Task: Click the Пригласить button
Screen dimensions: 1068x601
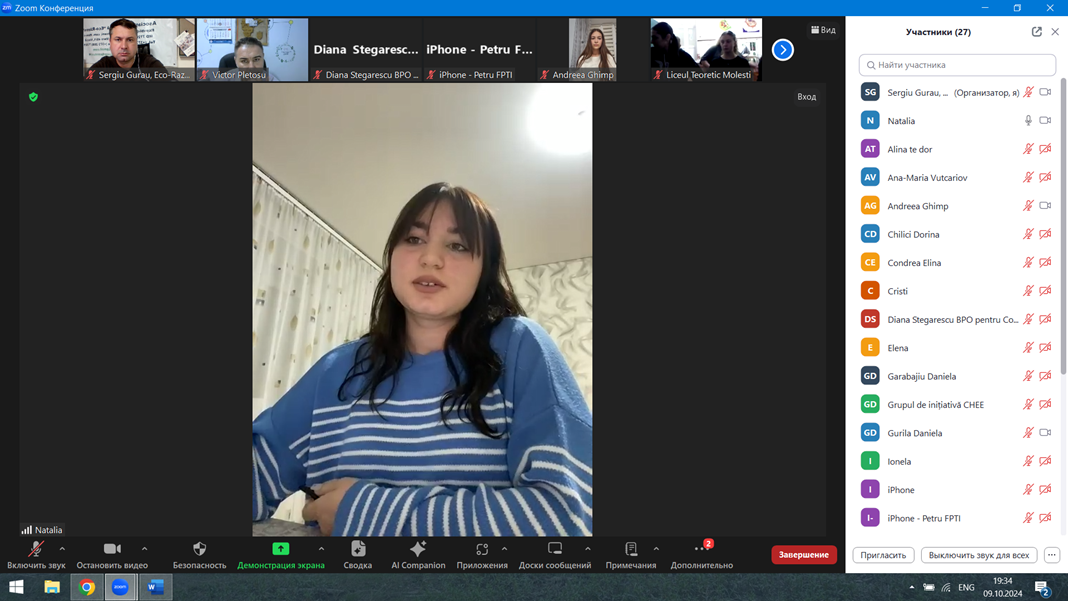Action: (883, 555)
